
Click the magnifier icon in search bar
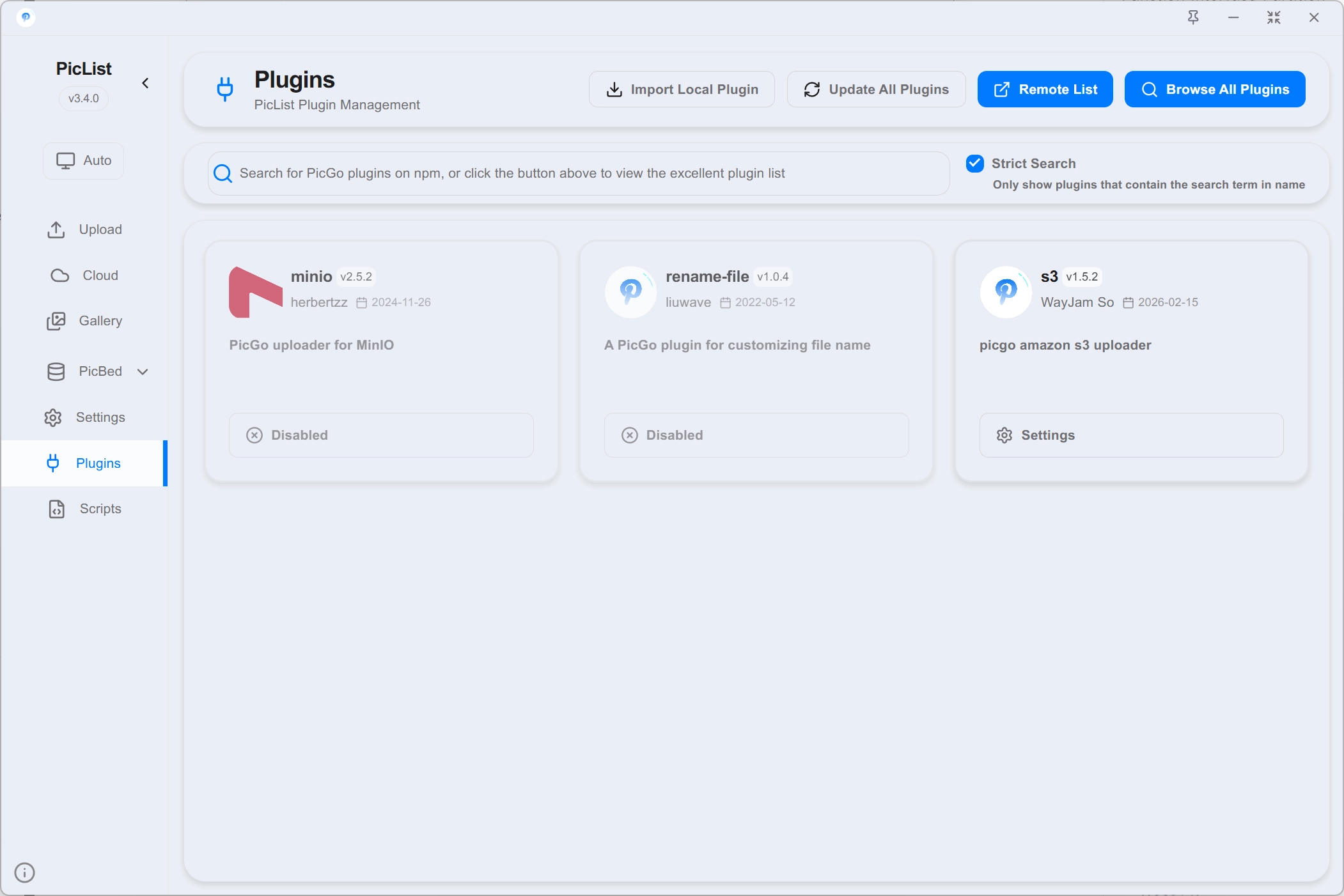223,173
